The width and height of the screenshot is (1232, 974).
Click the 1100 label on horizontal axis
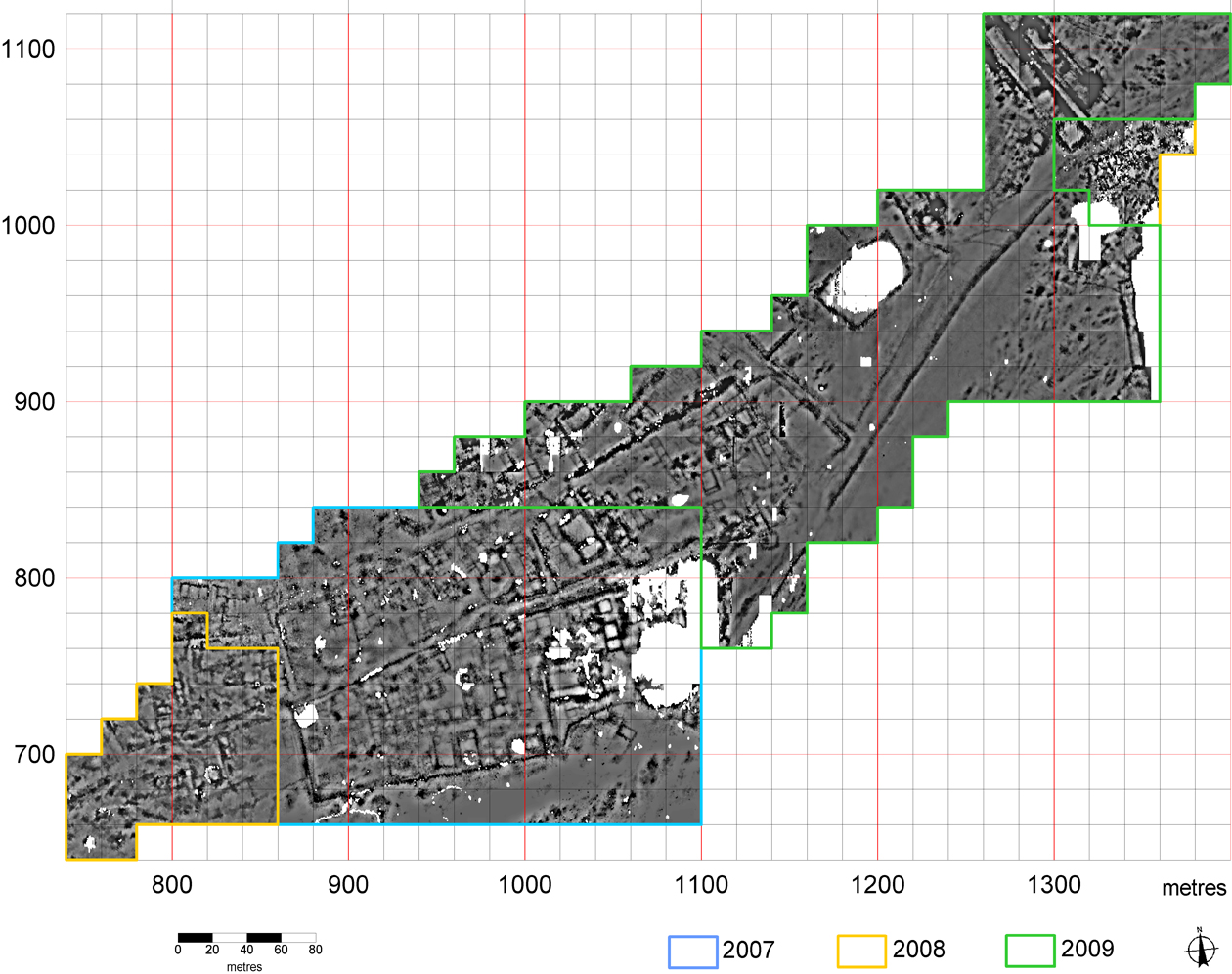(701, 885)
